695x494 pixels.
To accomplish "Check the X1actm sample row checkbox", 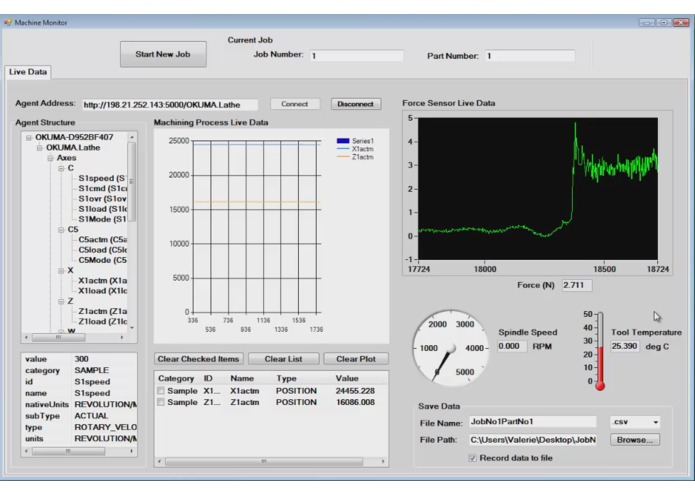I will [161, 391].
